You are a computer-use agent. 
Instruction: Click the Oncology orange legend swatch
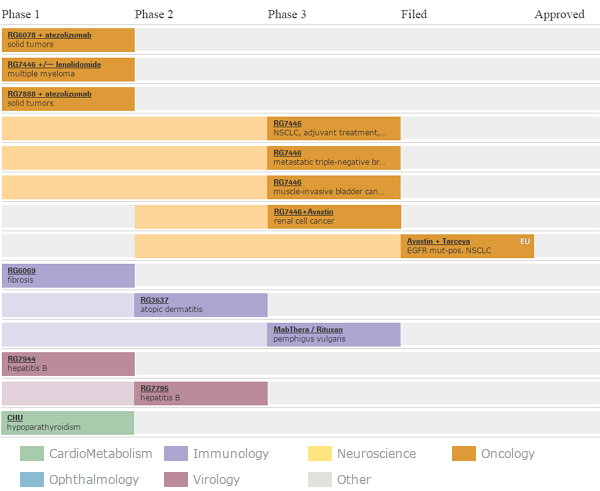click(464, 454)
